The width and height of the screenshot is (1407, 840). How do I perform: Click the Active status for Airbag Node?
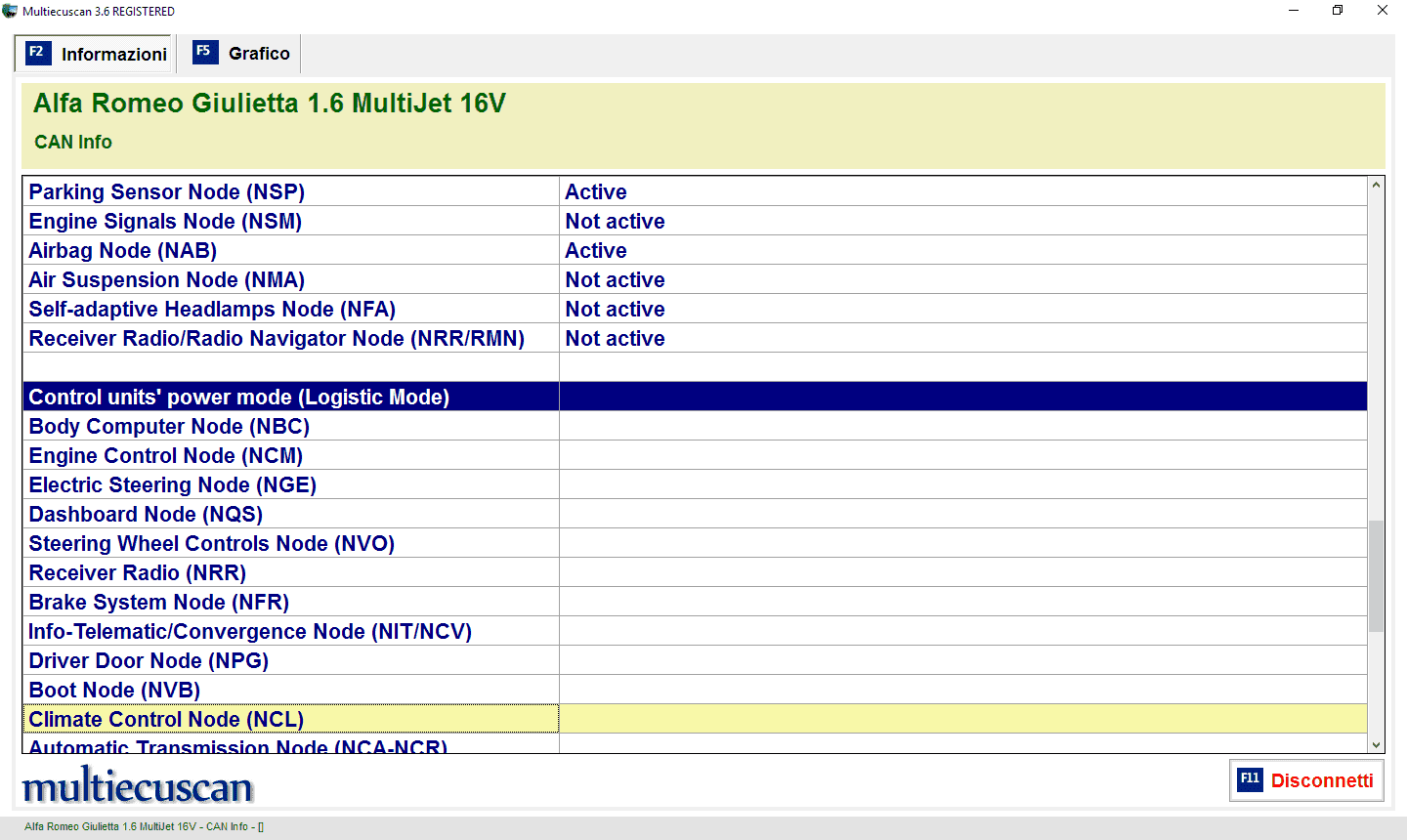[596, 251]
